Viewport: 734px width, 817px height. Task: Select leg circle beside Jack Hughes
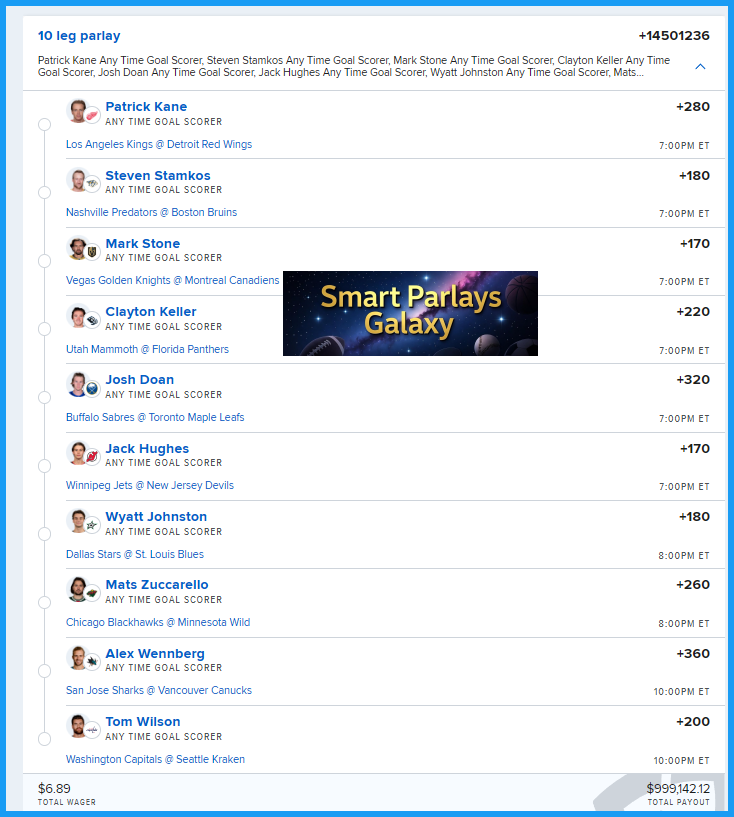point(45,466)
